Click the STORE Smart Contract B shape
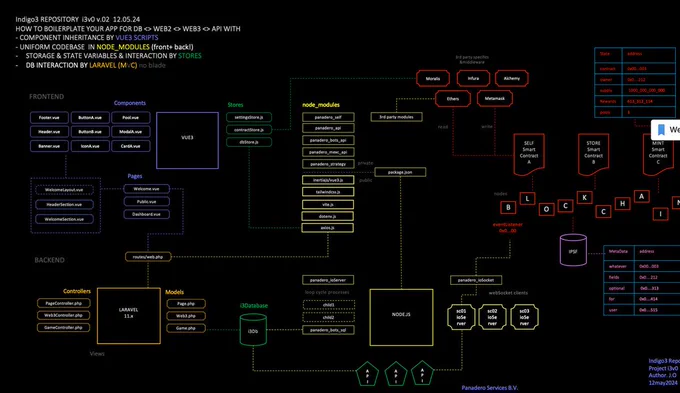 (x=593, y=154)
